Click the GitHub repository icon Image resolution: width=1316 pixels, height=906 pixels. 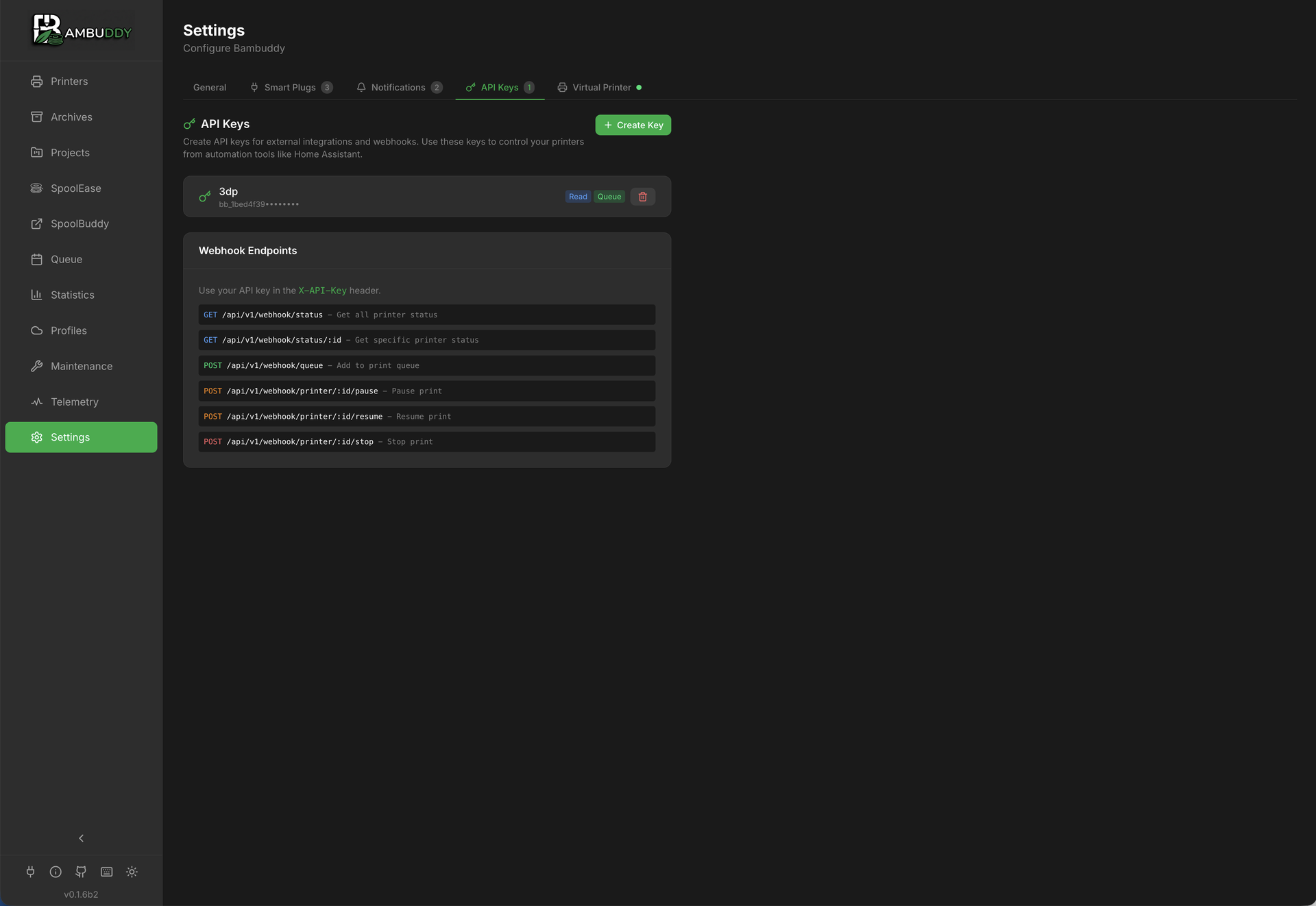pos(80,872)
